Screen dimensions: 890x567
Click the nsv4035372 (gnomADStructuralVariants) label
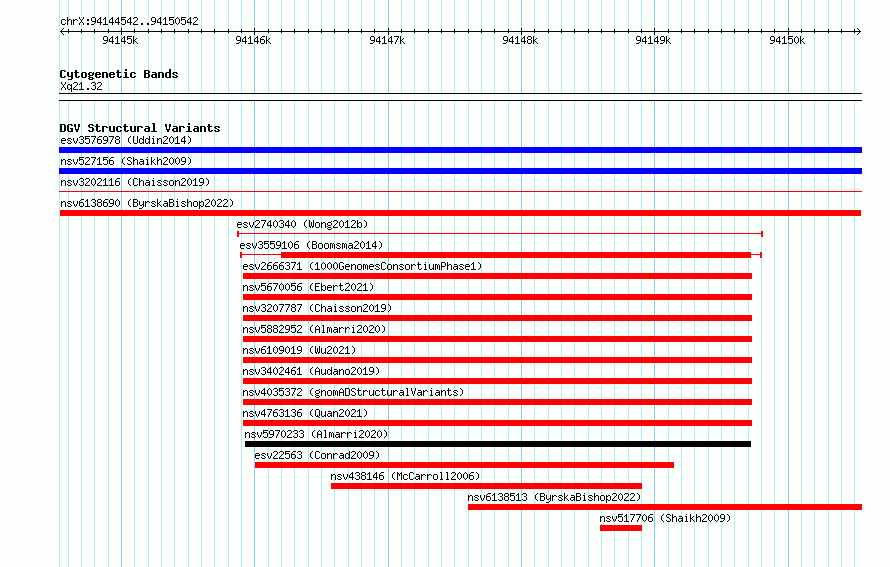pos(353,392)
